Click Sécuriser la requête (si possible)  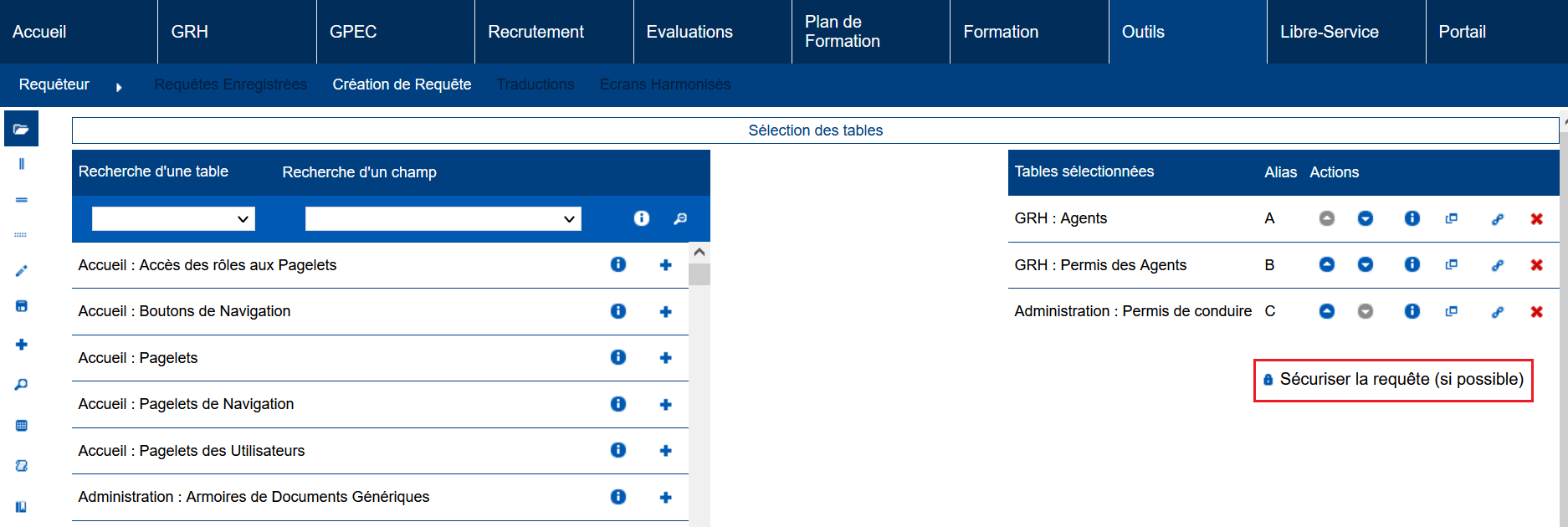[x=1393, y=380]
